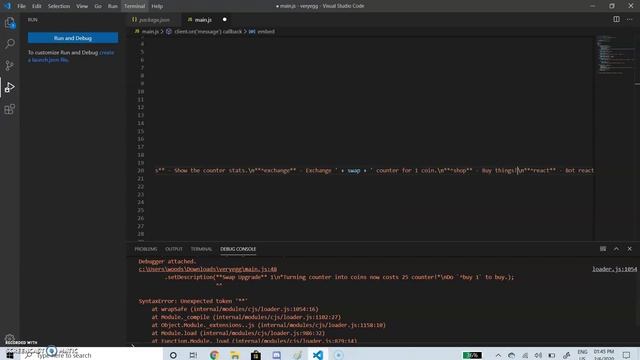This screenshot has width=640, height=360.
Task: Open File Explorer from the taskbar
Action: tap(235, 355)
